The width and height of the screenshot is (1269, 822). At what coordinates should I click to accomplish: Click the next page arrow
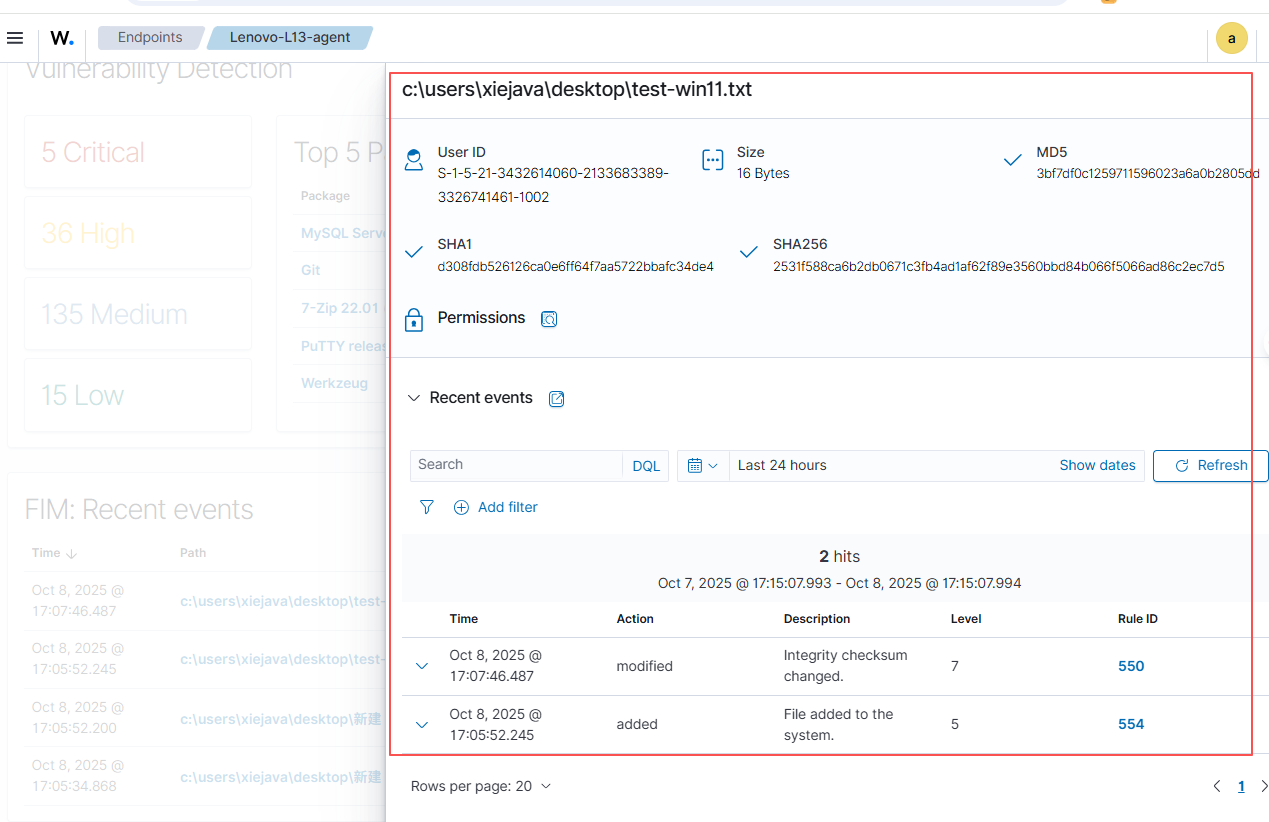tap(1264, 787)
